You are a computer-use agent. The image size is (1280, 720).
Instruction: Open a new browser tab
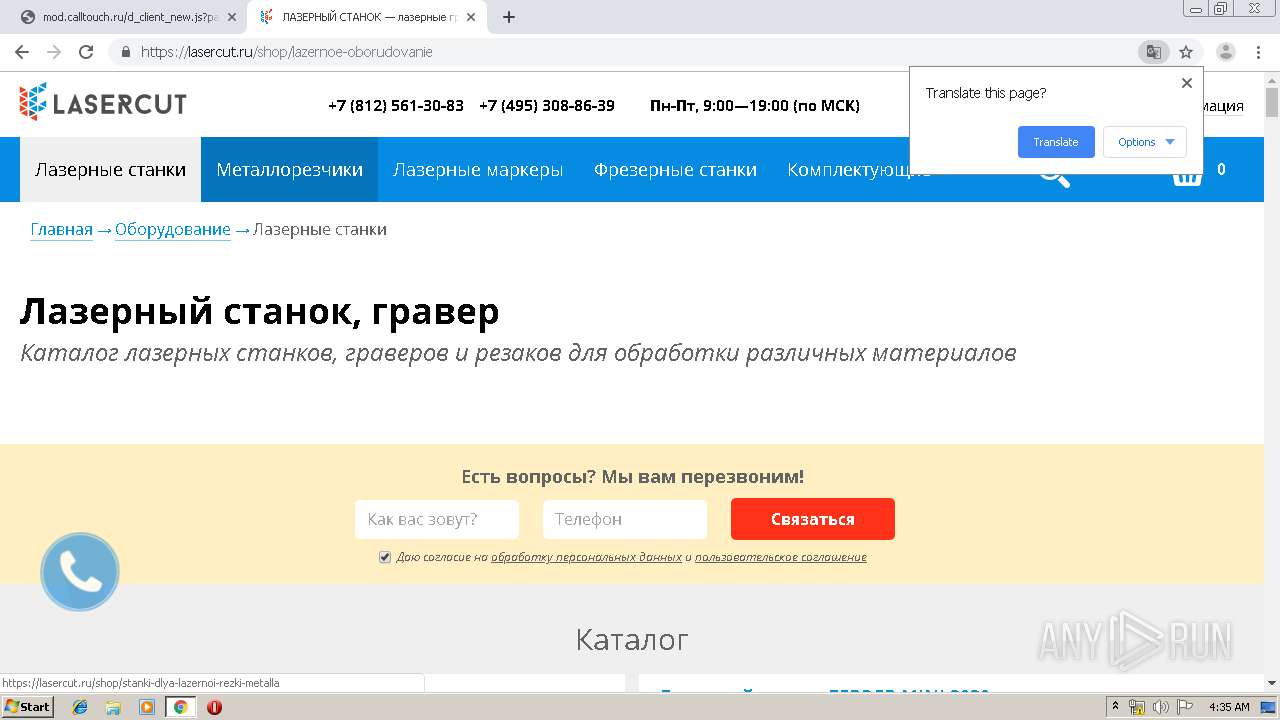click(508, 17)
